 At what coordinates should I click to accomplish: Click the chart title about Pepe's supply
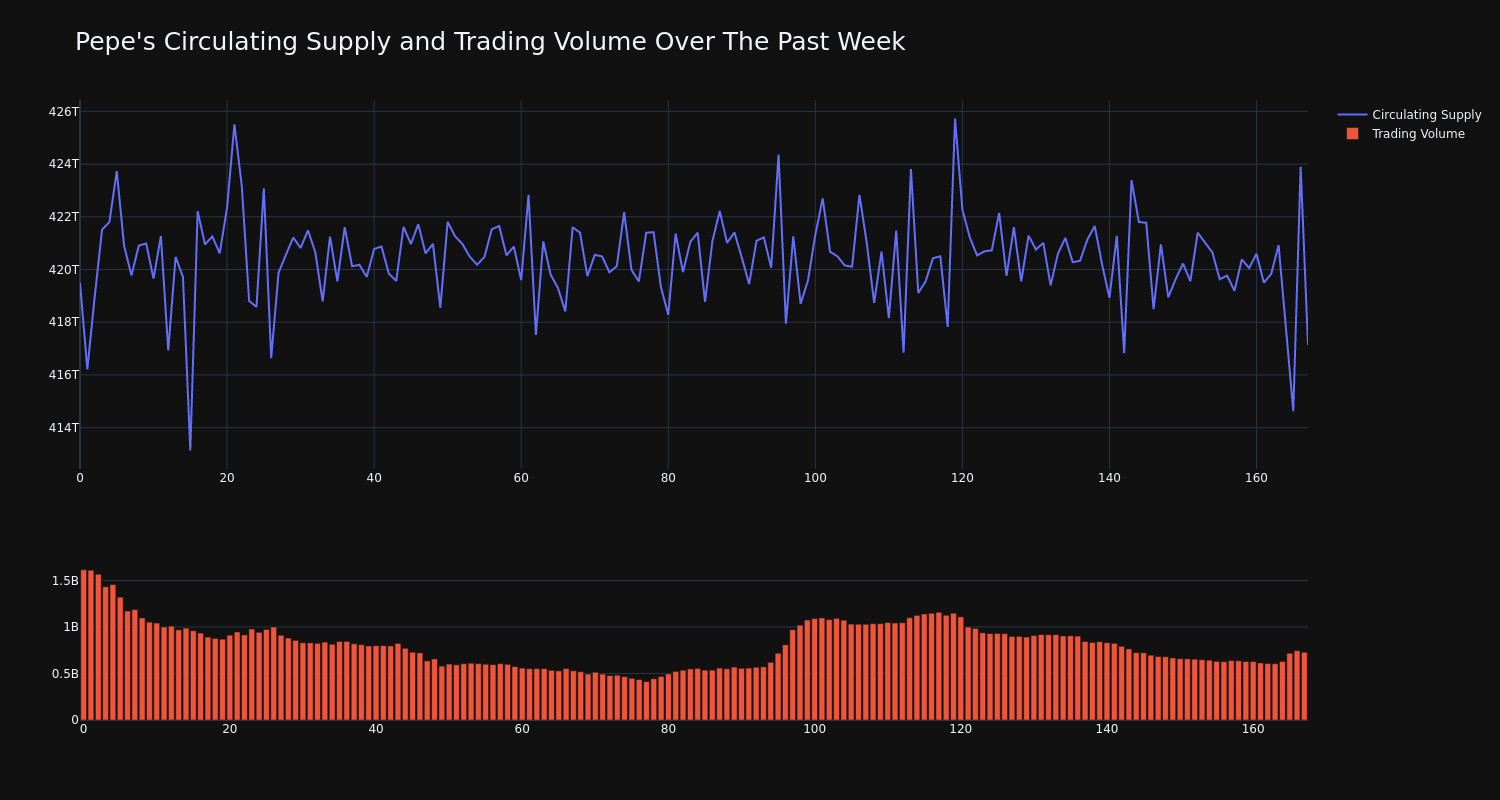click(x=490, y=42)
